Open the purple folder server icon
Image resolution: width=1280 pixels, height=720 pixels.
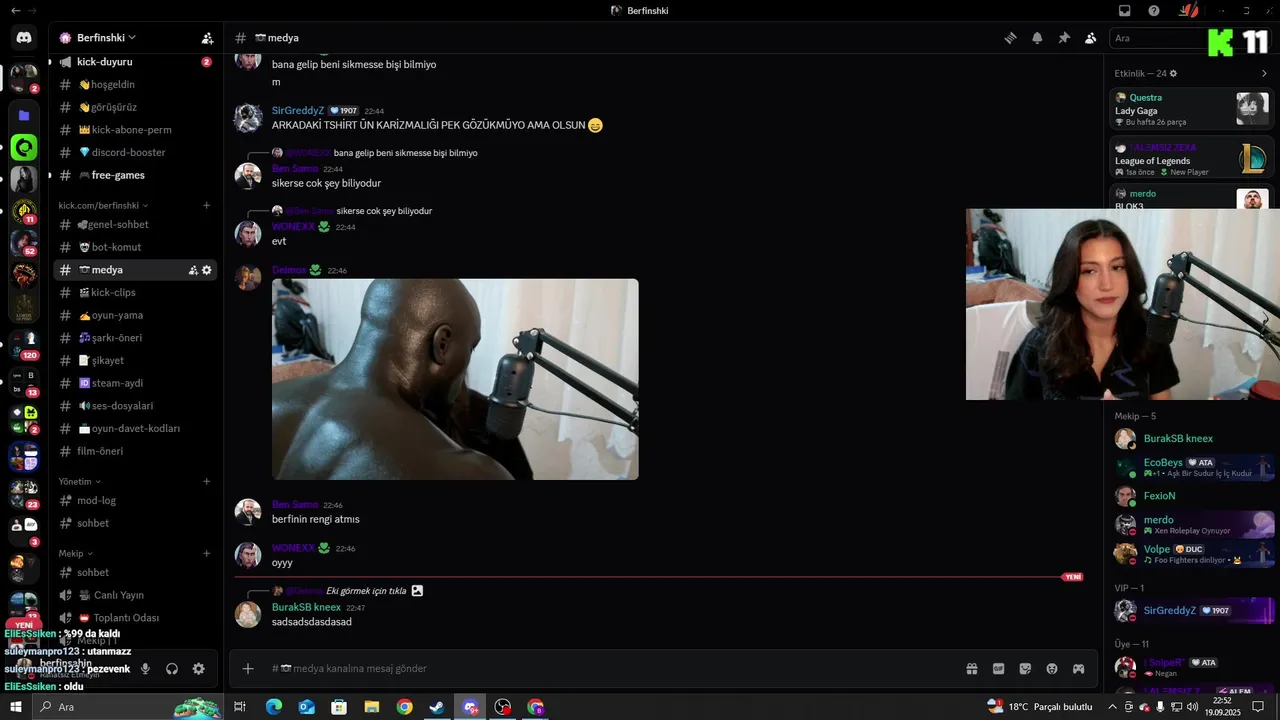[24, 116]
